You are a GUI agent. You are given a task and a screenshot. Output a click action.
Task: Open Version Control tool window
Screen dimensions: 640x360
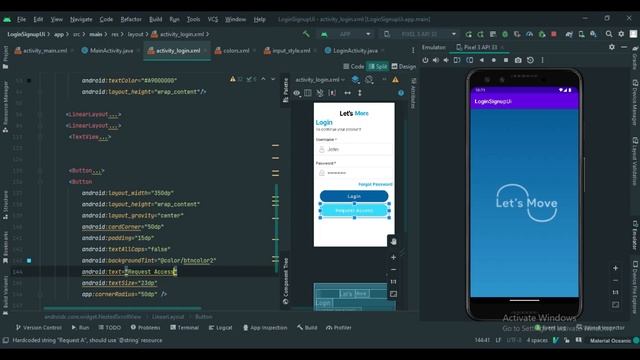click(38, 327)
